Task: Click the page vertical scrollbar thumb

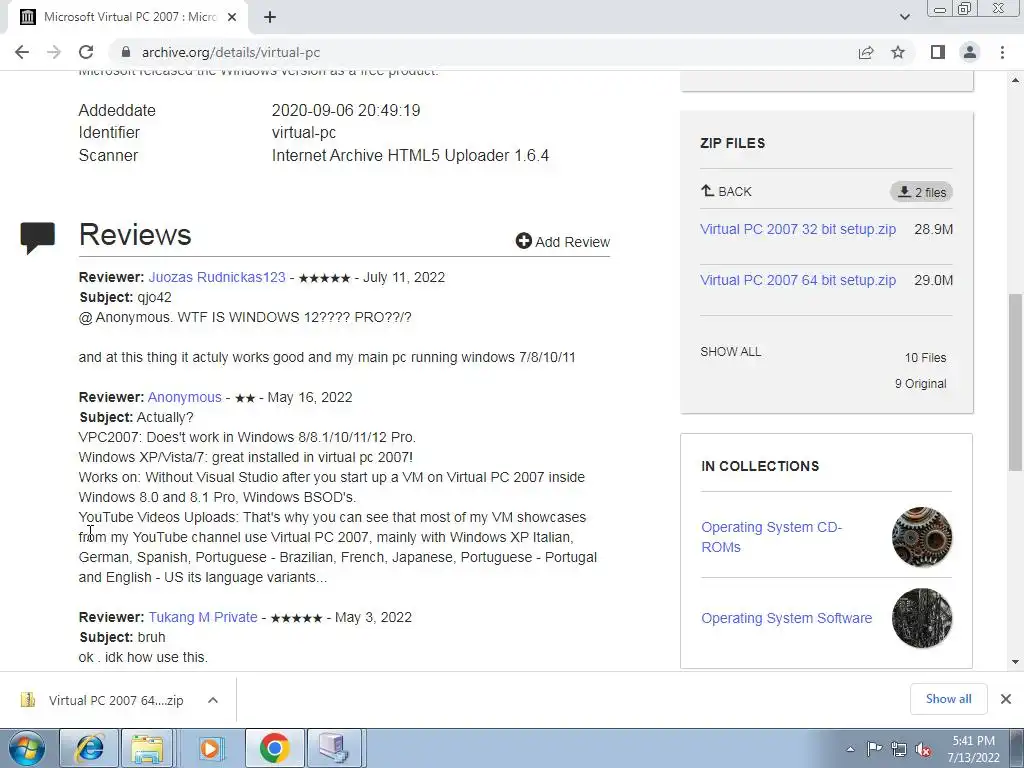Action: [x=1015, y=382]
